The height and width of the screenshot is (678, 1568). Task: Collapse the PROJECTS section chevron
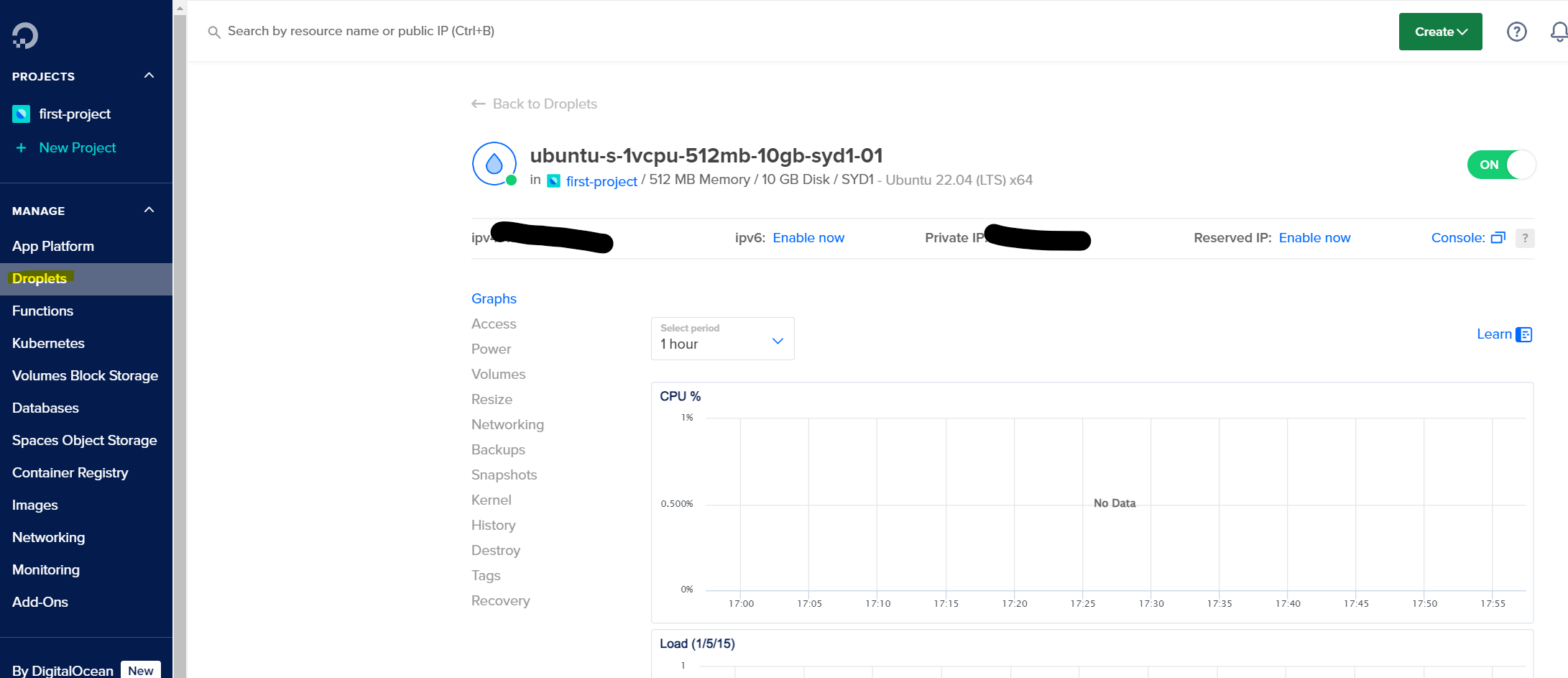(149, 76)
